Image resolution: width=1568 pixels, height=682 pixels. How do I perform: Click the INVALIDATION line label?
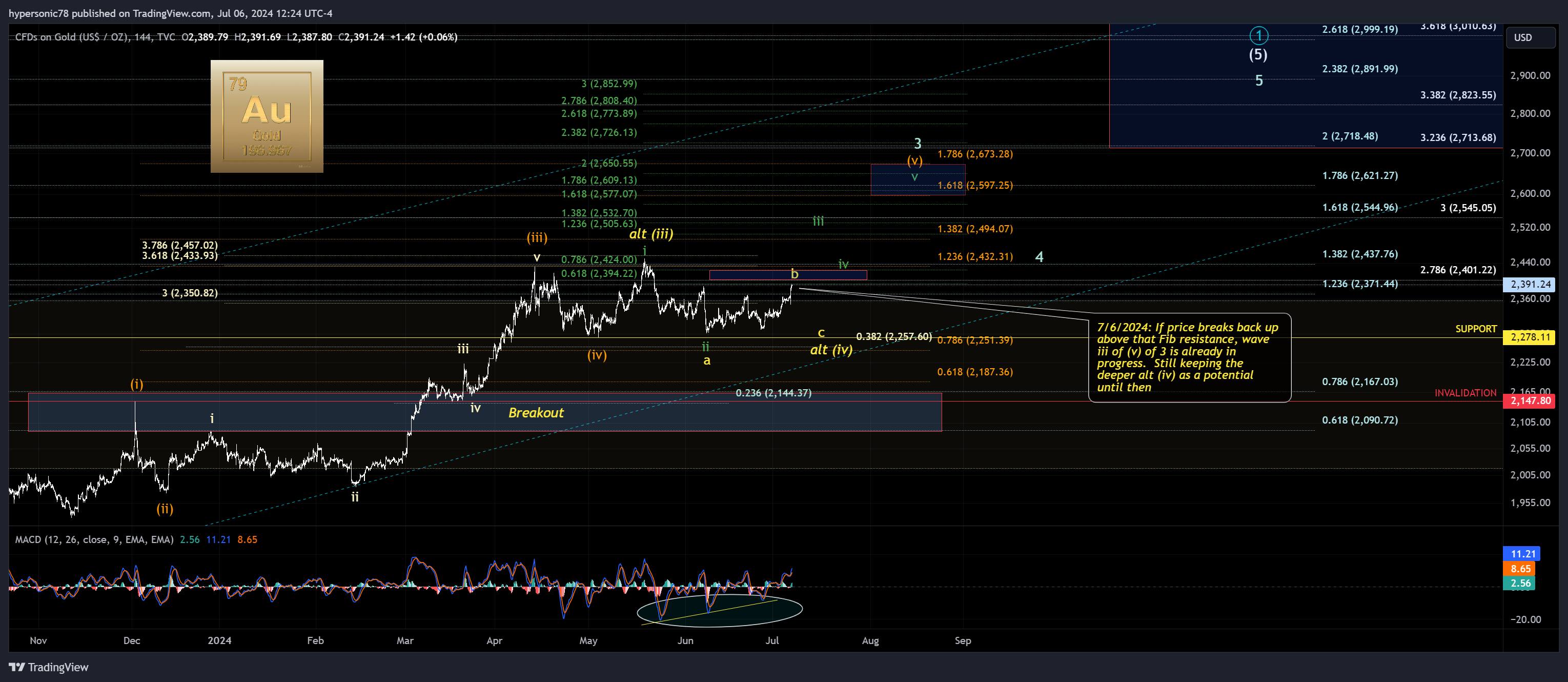[1465, 393]
